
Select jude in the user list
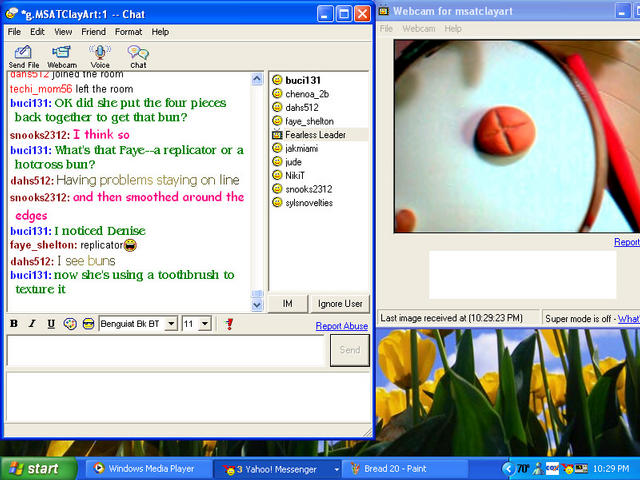(293, 162)
